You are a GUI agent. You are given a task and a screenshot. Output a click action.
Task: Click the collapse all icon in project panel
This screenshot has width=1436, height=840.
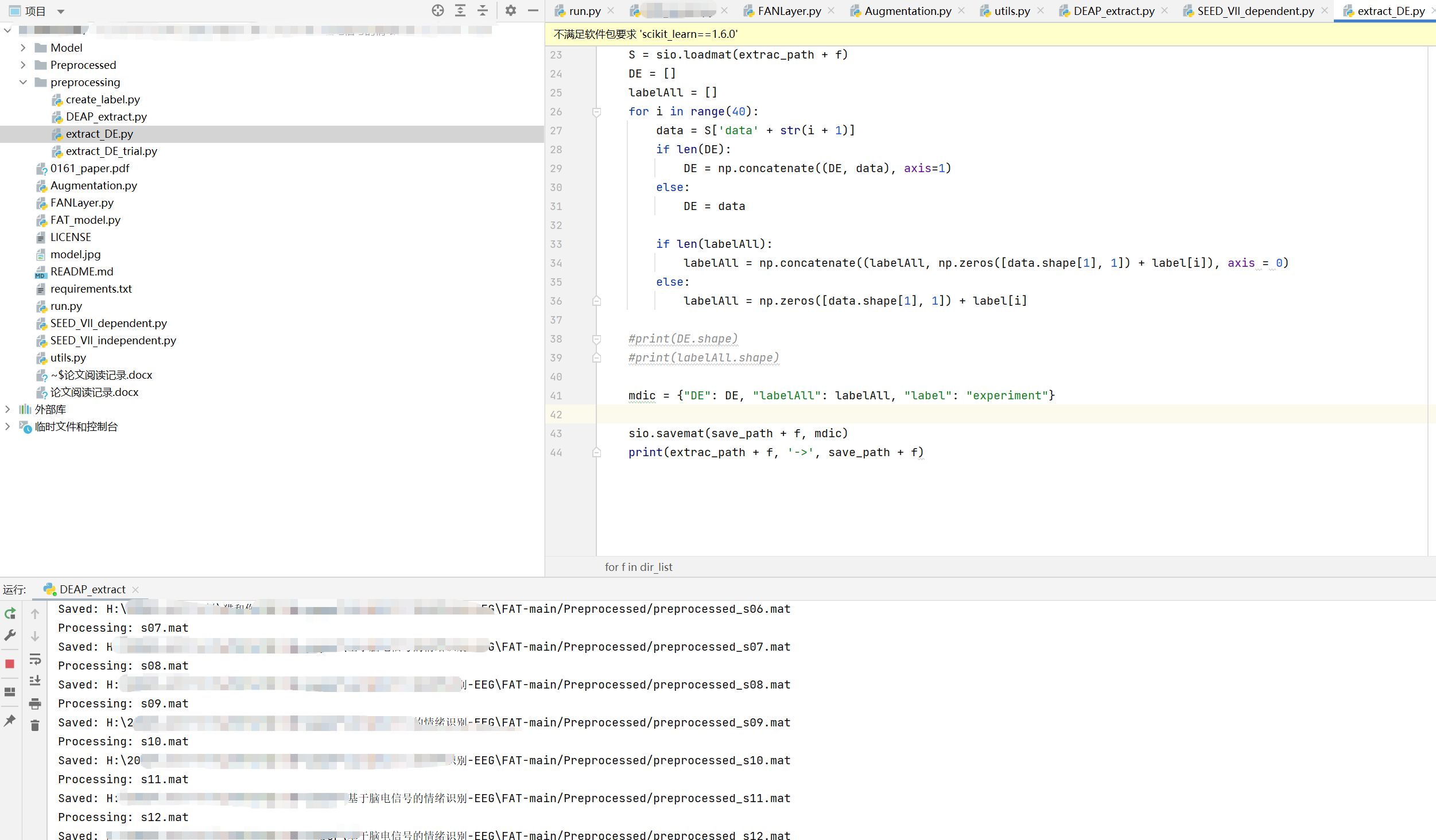pyautogui.click(x=483, y=10)
